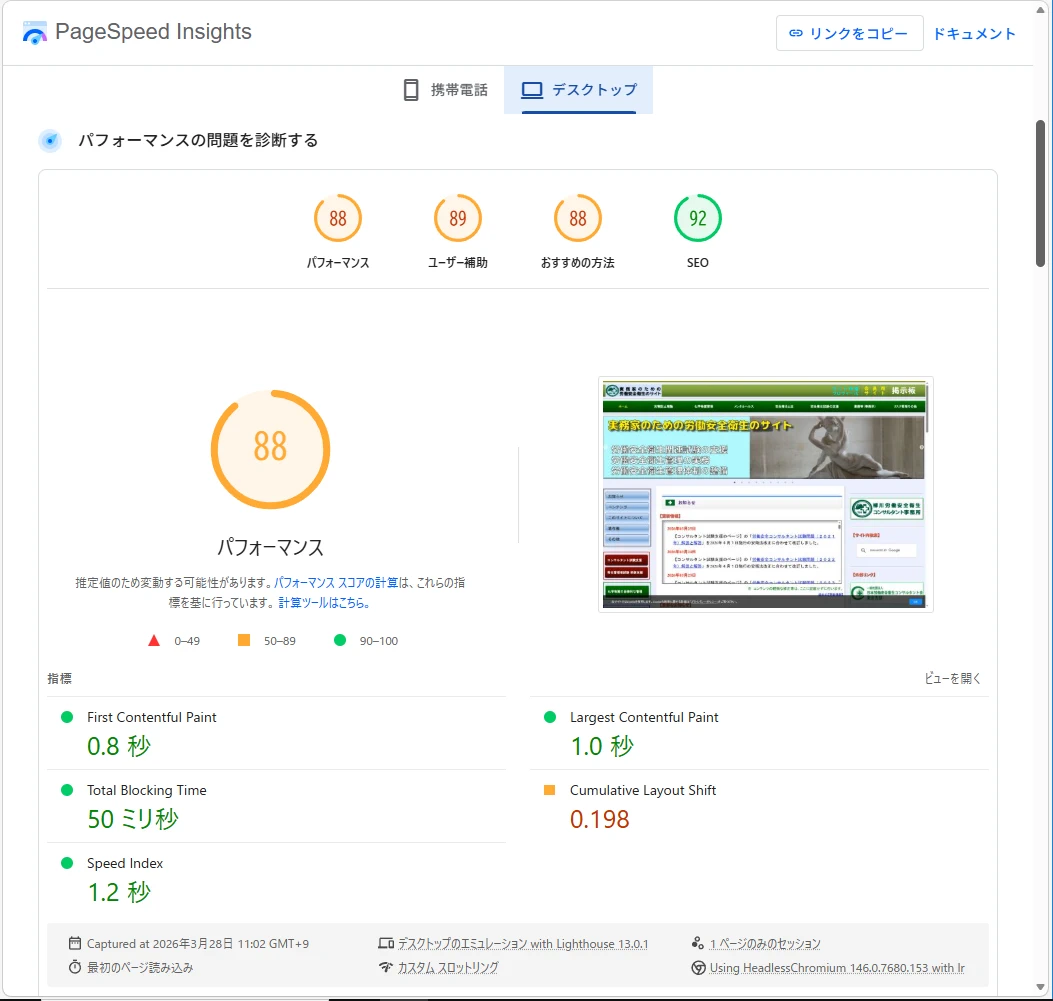1053x1001 pixels.
Task: Open the 計算ツールはこちら link
Action: coord(324,603)
